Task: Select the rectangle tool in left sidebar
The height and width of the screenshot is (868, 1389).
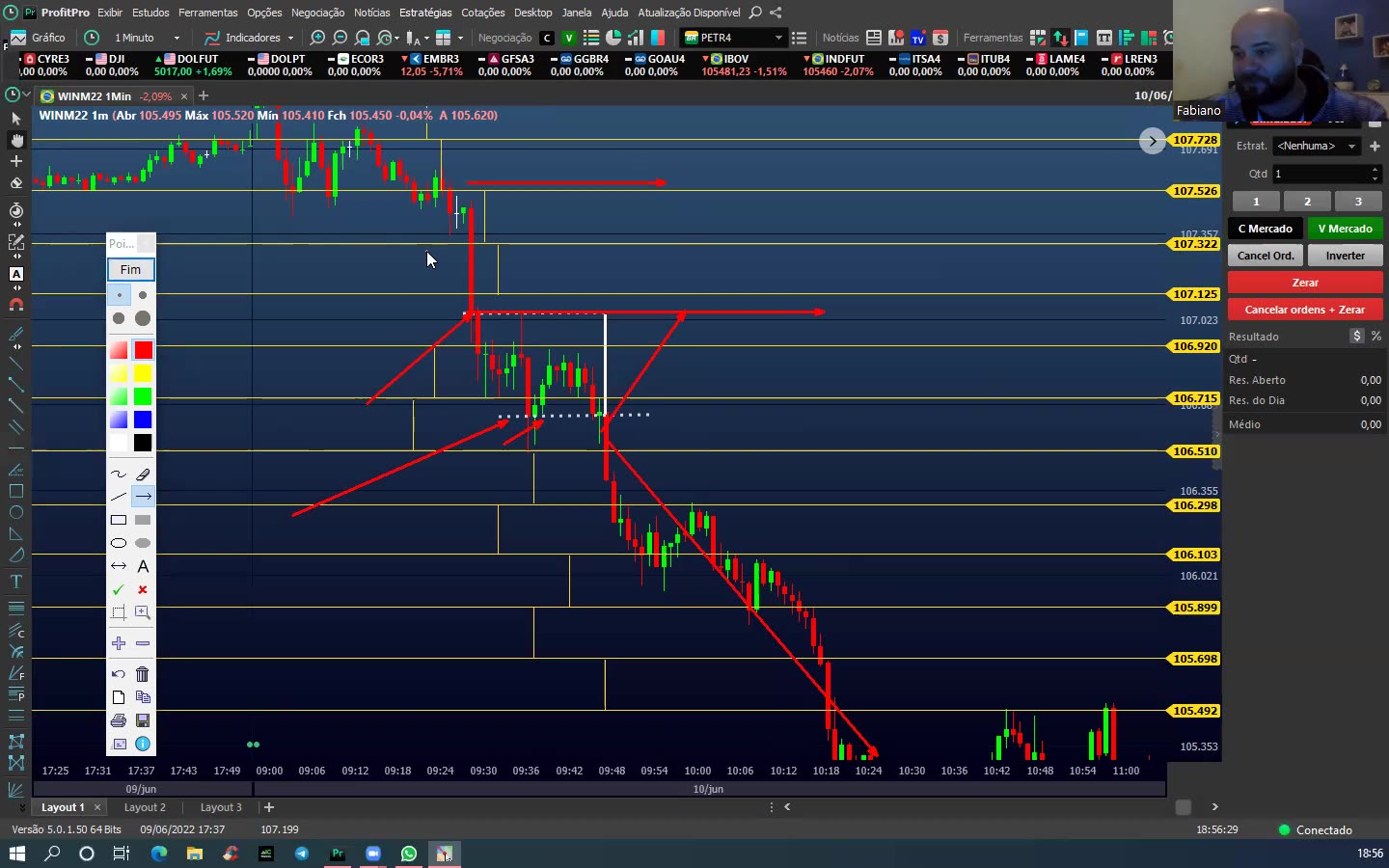Action: coord(16,491)
